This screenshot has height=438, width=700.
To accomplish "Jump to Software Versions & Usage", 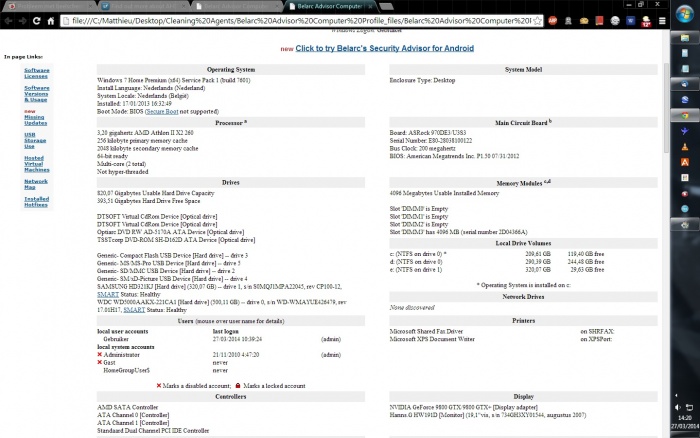I will 37,94.
